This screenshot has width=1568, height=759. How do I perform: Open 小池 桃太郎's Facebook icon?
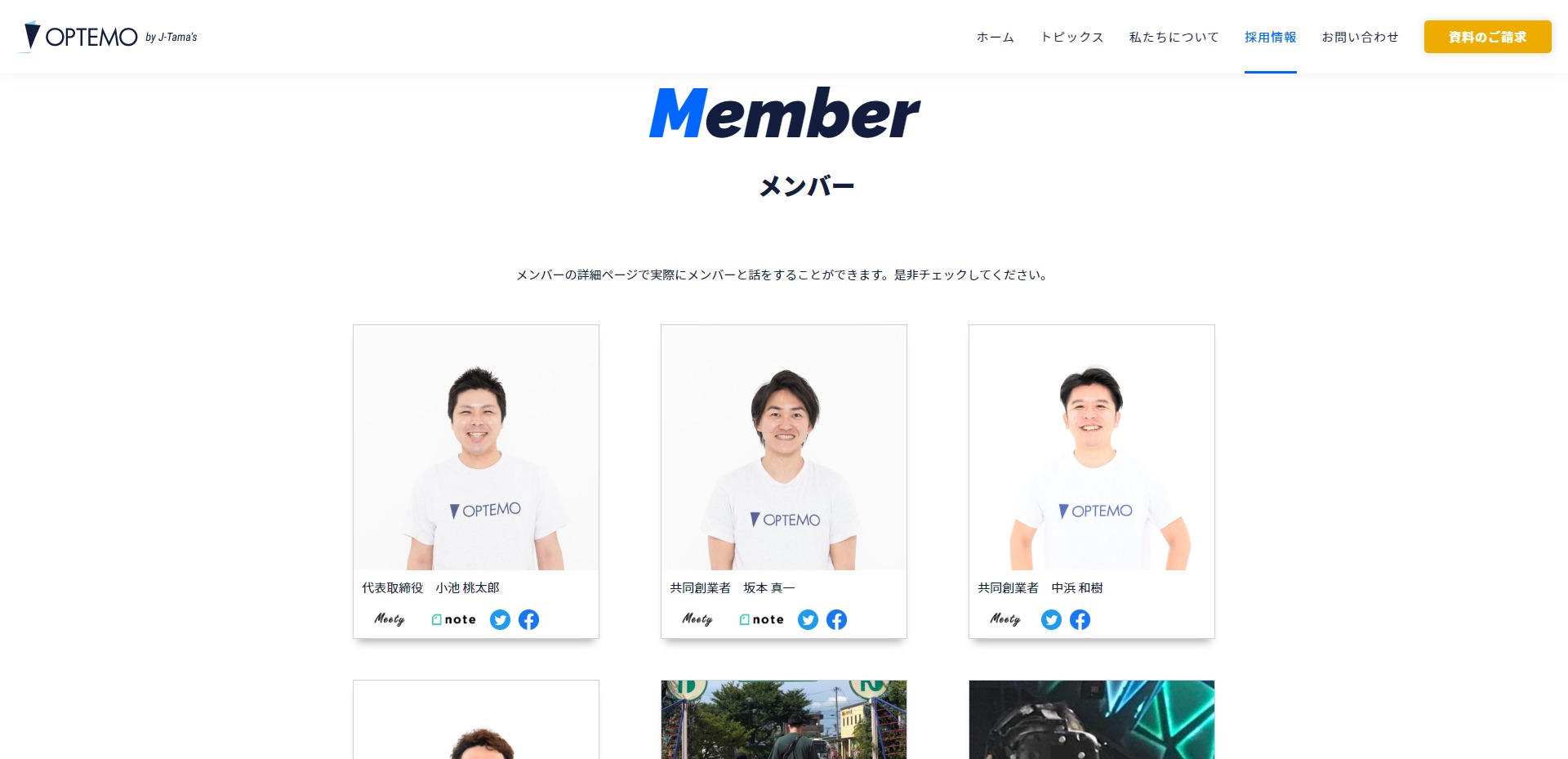point(528,620)
